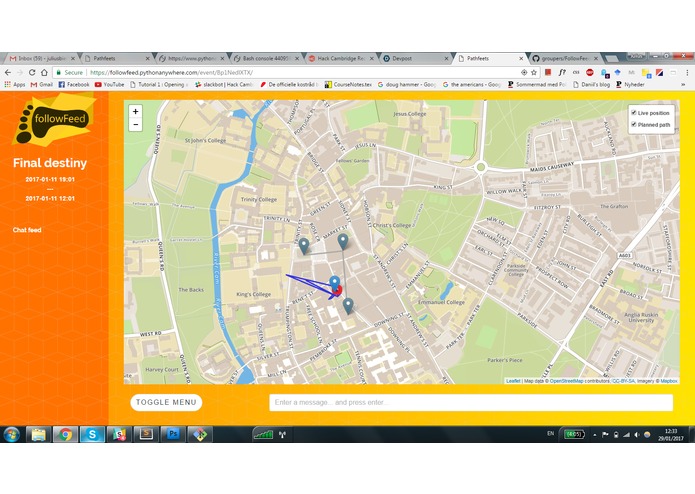Screen dimensions: 695x494
Task: Open the Nyheder bookmark
Action: pyautogui.click(x=630, y=84)
